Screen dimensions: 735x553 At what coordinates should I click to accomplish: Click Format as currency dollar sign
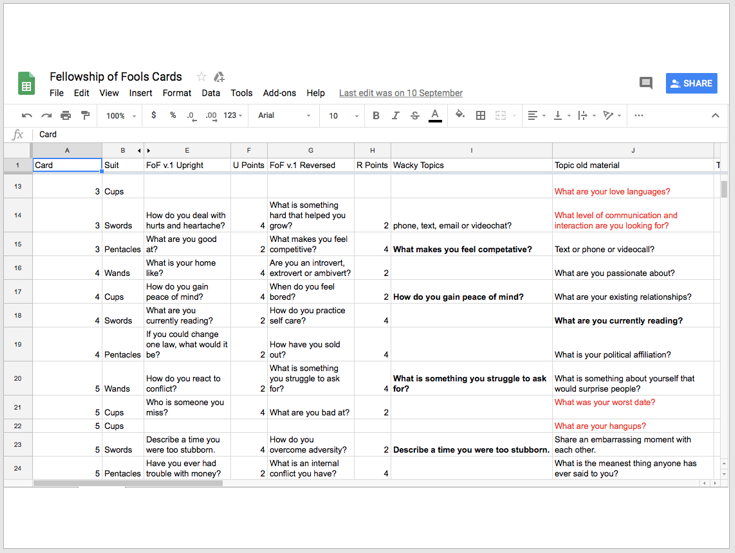(x=153, y=116)
